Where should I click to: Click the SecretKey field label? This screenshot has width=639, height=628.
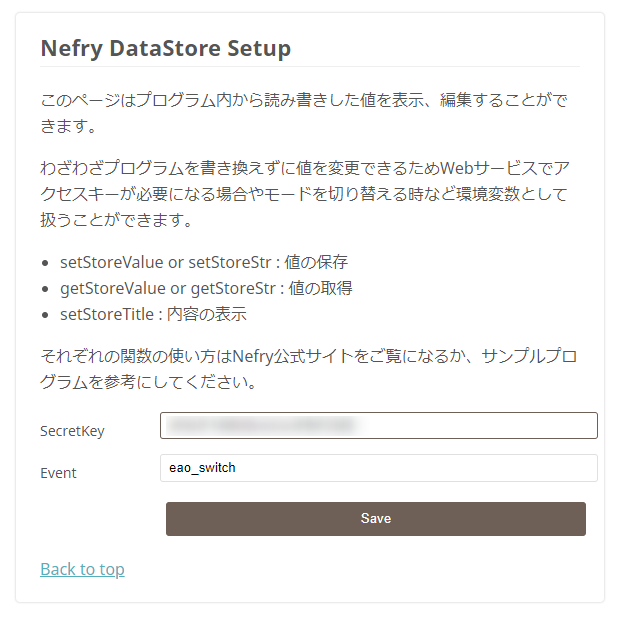[72, 431]
